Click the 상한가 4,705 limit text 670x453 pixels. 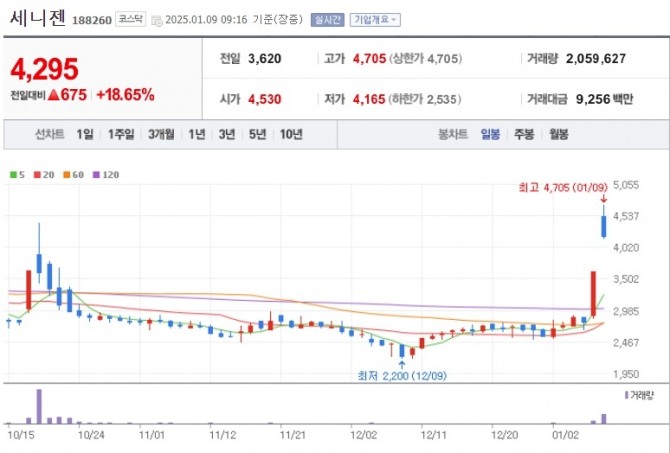pyautogui.click(x=425, y=59)
